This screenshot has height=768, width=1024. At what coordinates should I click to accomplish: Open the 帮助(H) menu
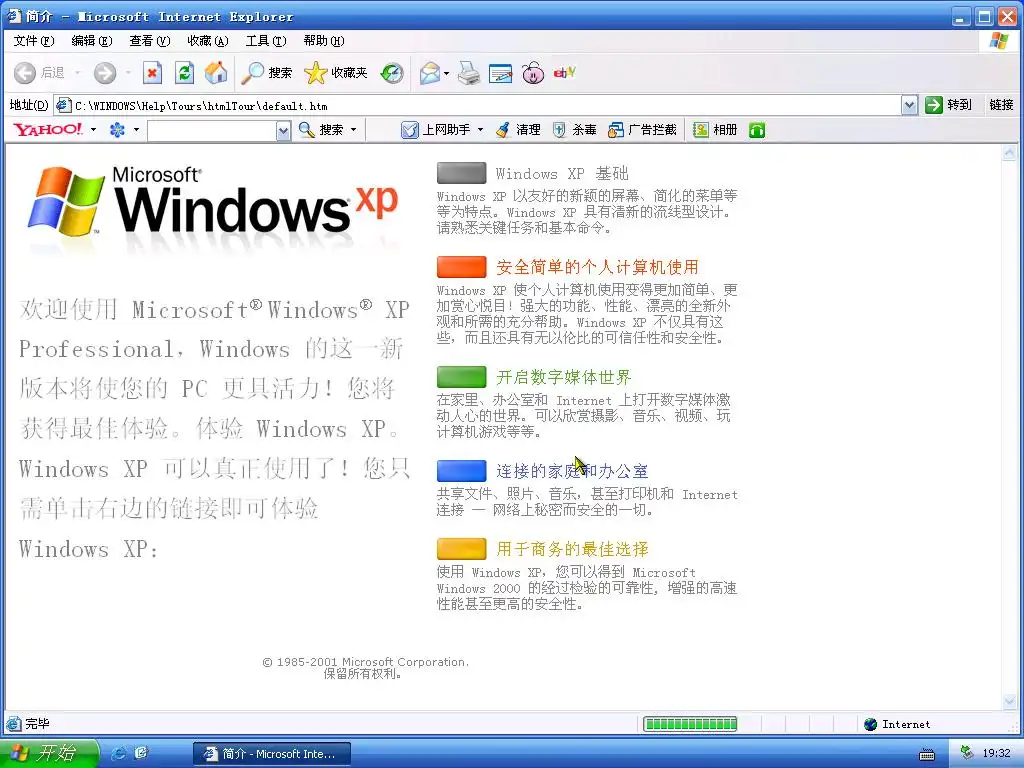(x=324, y=40)
